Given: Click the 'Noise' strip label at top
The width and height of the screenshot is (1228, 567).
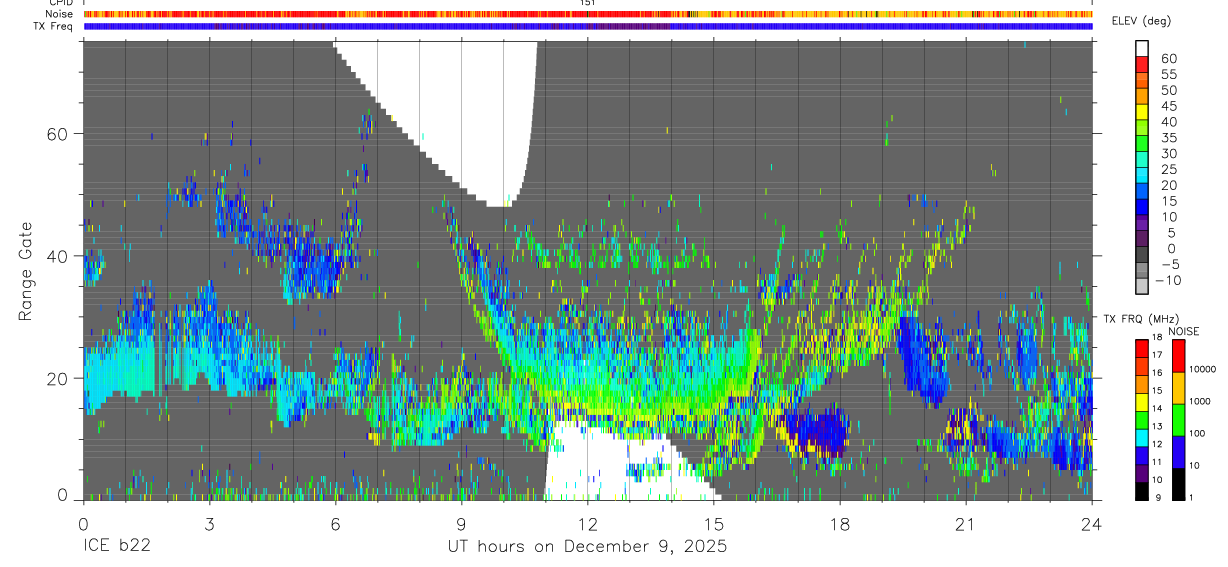Looking at the screenshot, I should [58, 14].
